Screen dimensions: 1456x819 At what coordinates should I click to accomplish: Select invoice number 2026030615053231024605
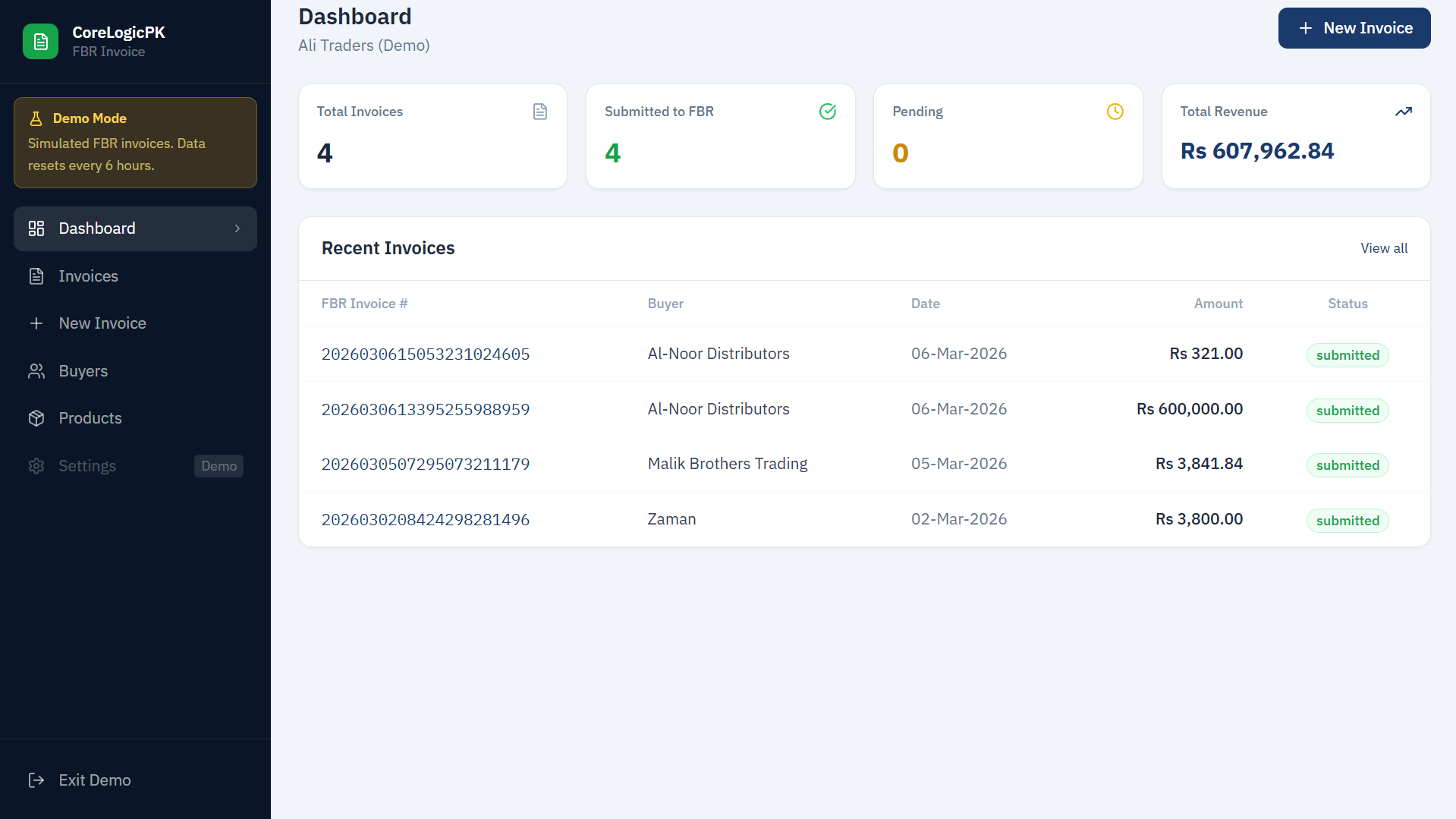tap(426, 354)
